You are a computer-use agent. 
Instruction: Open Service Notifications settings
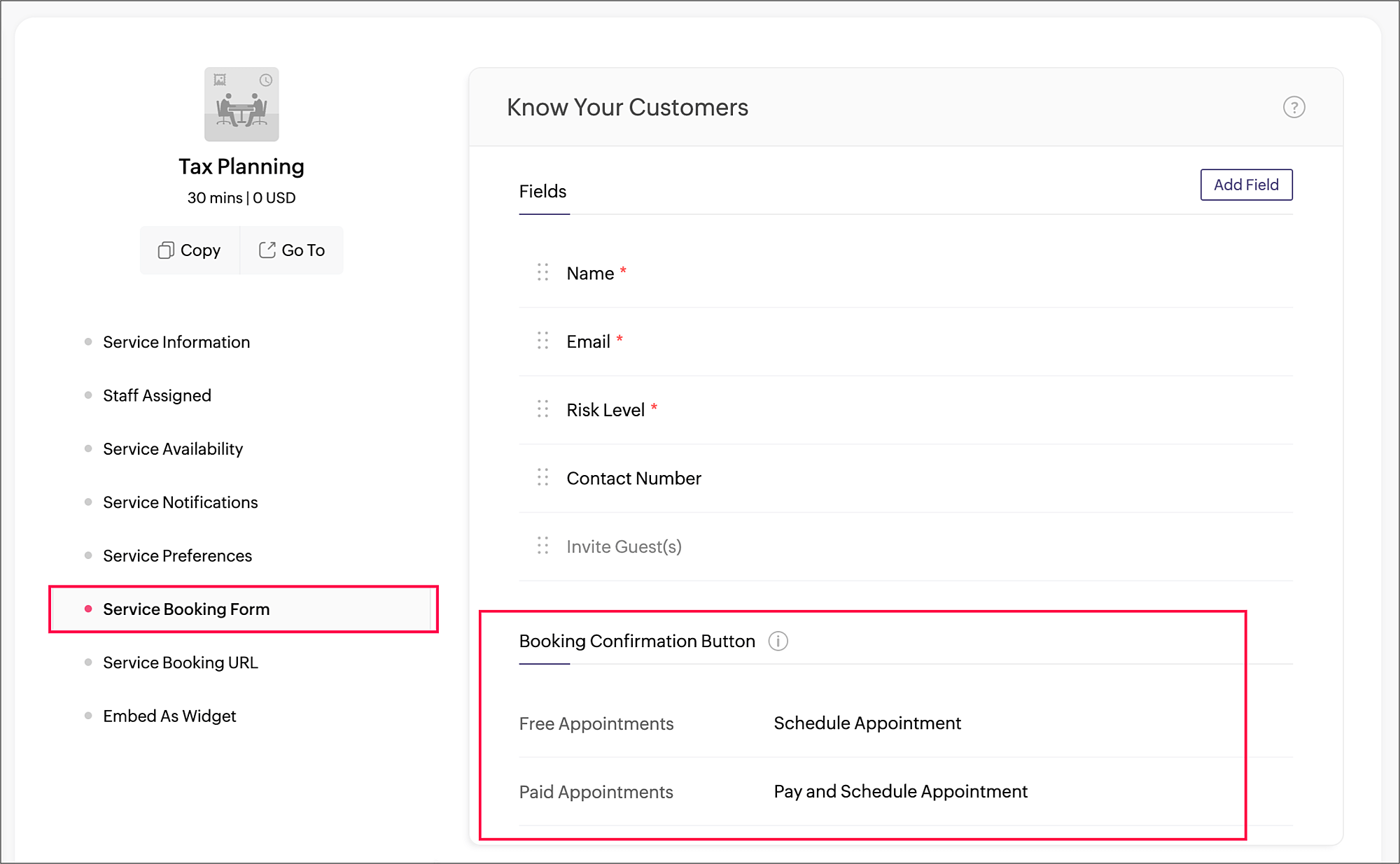(181, 502)
